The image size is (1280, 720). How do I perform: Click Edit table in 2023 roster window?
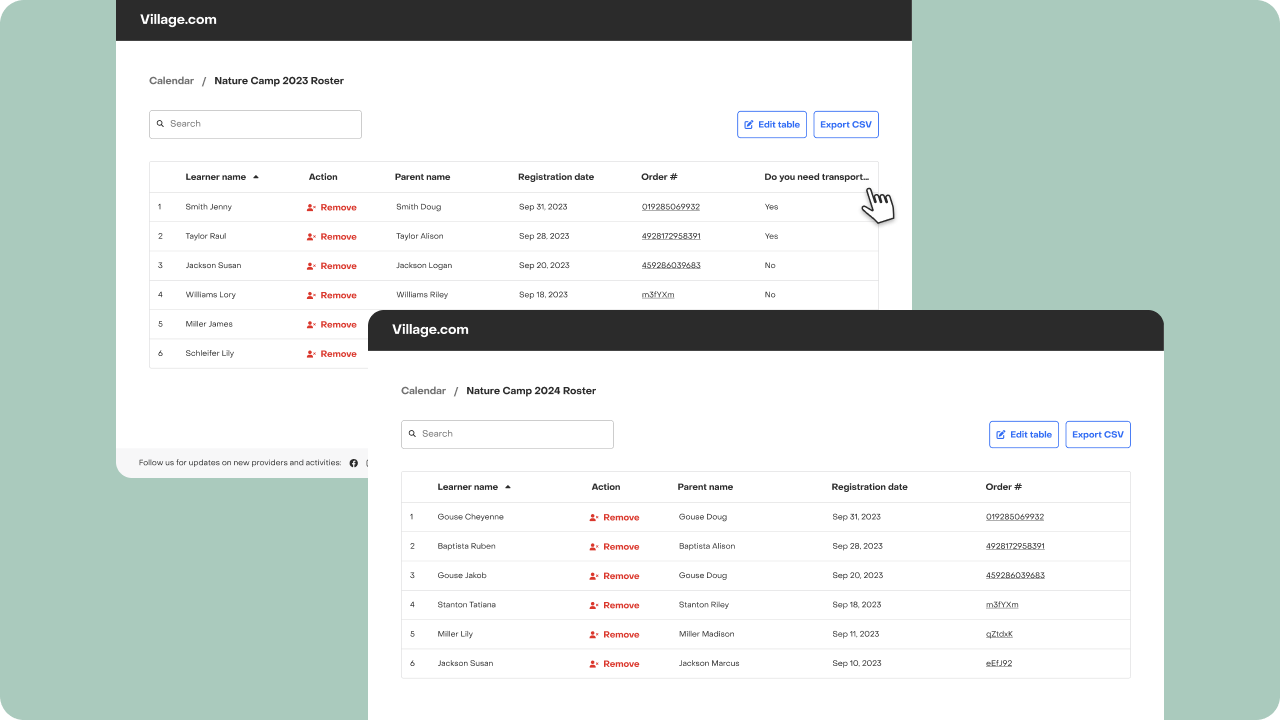tap(772, 125)
